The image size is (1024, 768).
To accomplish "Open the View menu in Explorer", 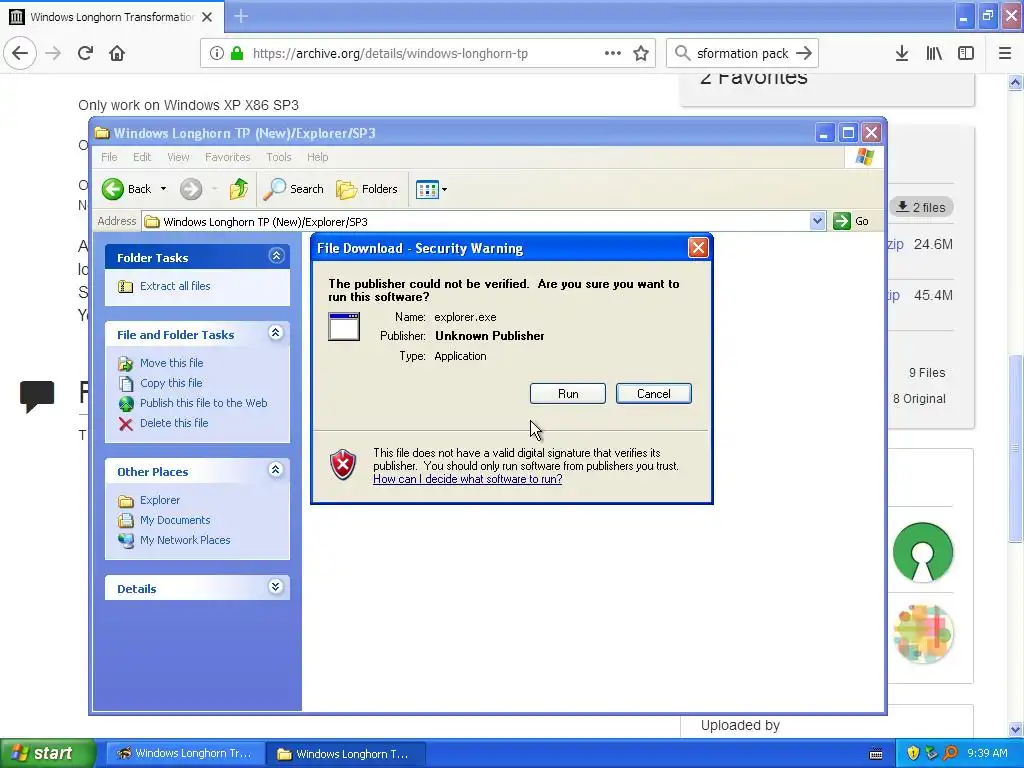I will [x=178, y=157].
